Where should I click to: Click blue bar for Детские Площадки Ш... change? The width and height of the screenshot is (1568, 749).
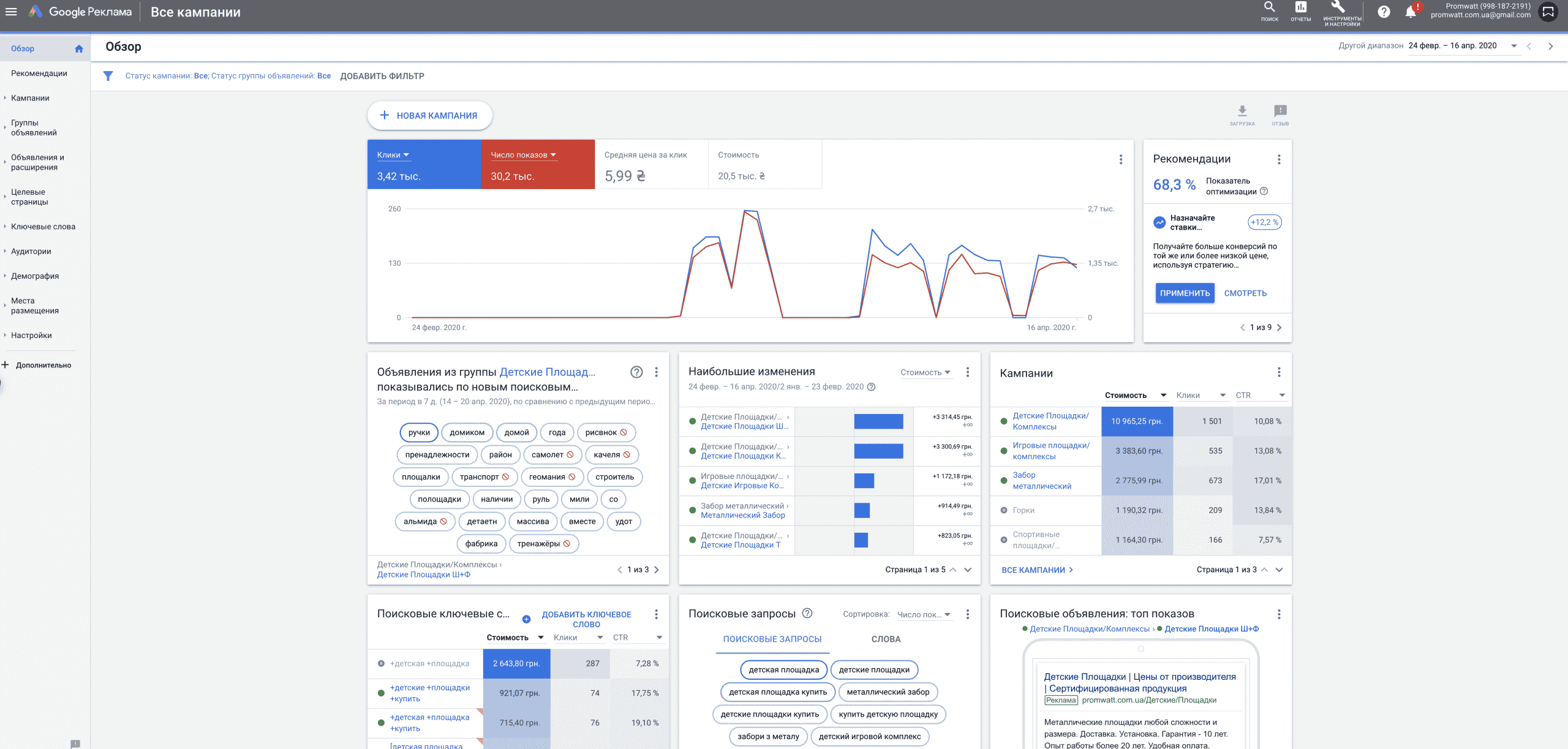[x=878, y=421]
